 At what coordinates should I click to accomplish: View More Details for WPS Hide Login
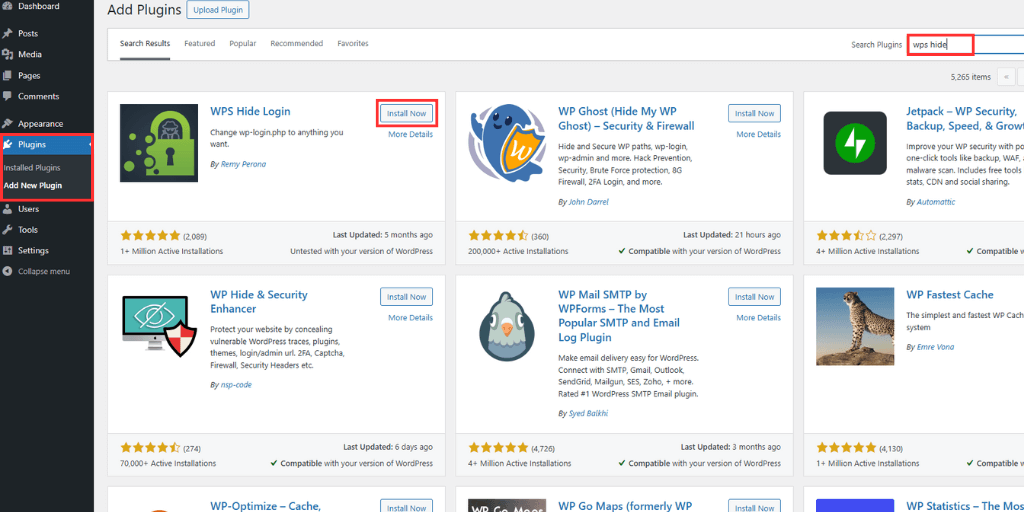(x=410, y=135)
